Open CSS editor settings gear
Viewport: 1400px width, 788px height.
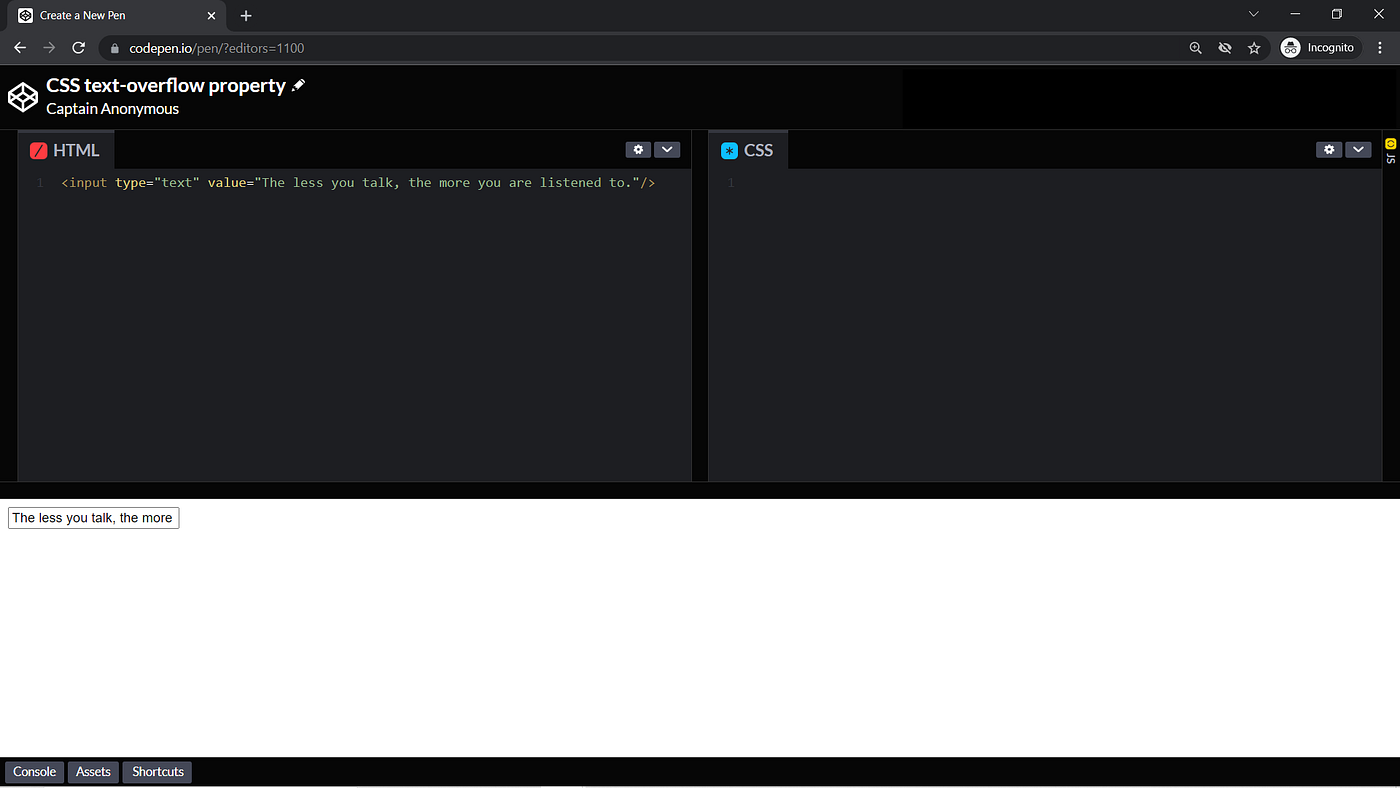pyautogui.click(x=1329, y=150)
